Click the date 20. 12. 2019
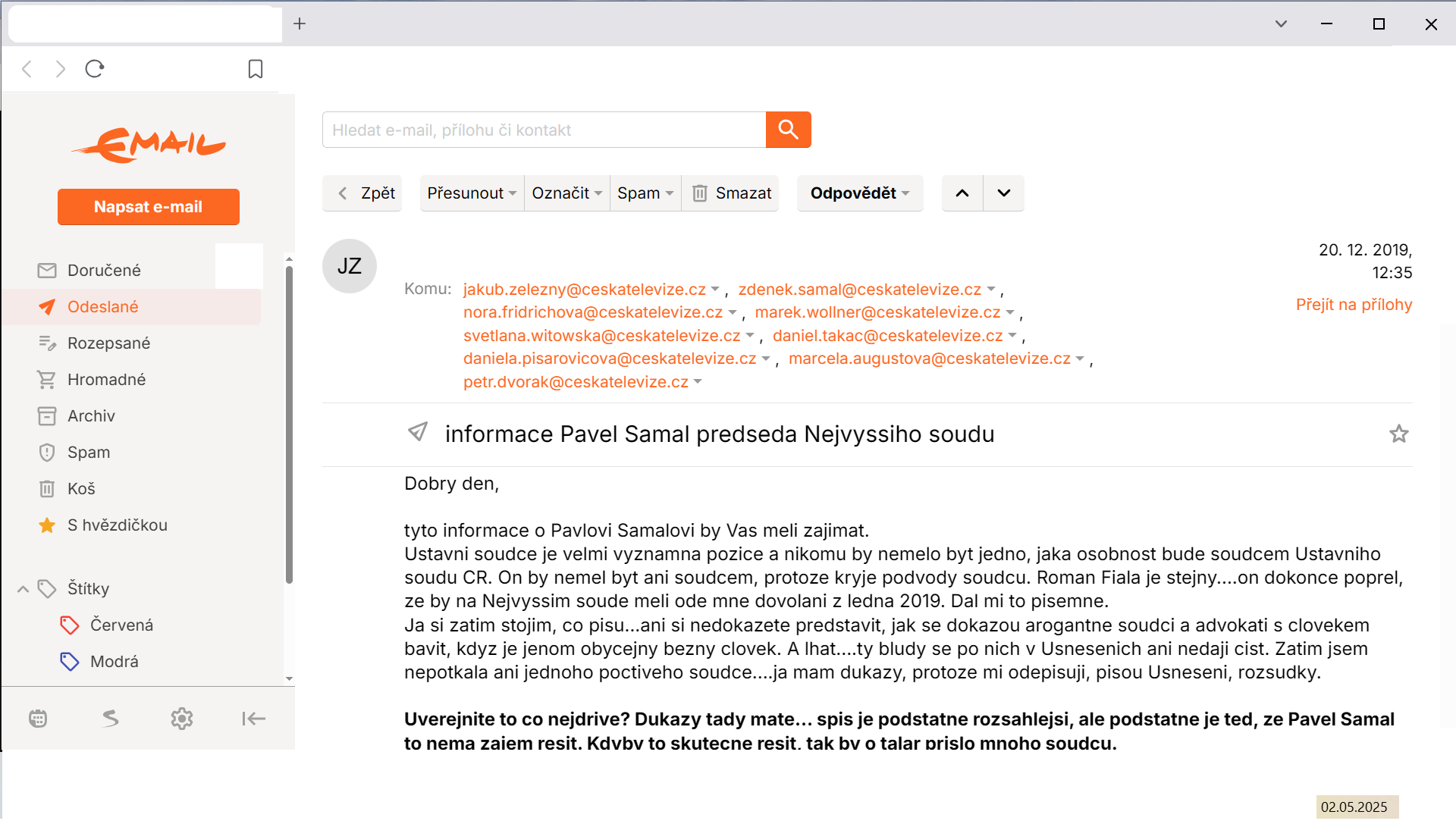Screen dimensions: 1456x824 (x=1365, y=250)
